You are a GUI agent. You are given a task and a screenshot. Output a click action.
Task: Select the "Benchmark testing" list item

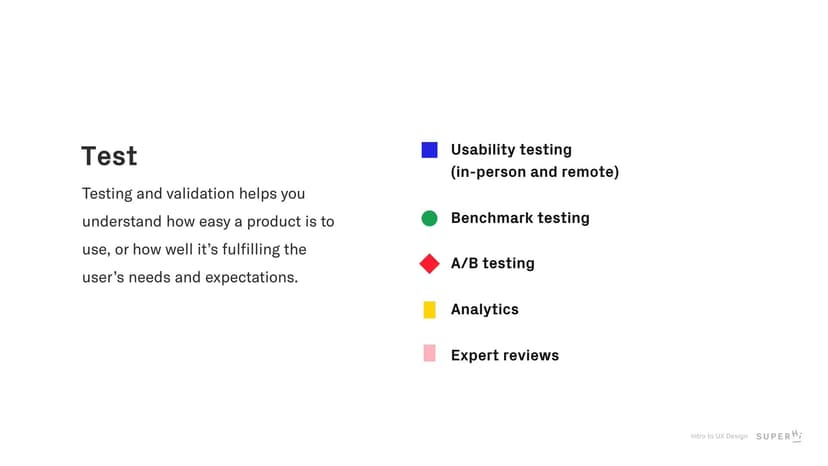click(520, 218)
